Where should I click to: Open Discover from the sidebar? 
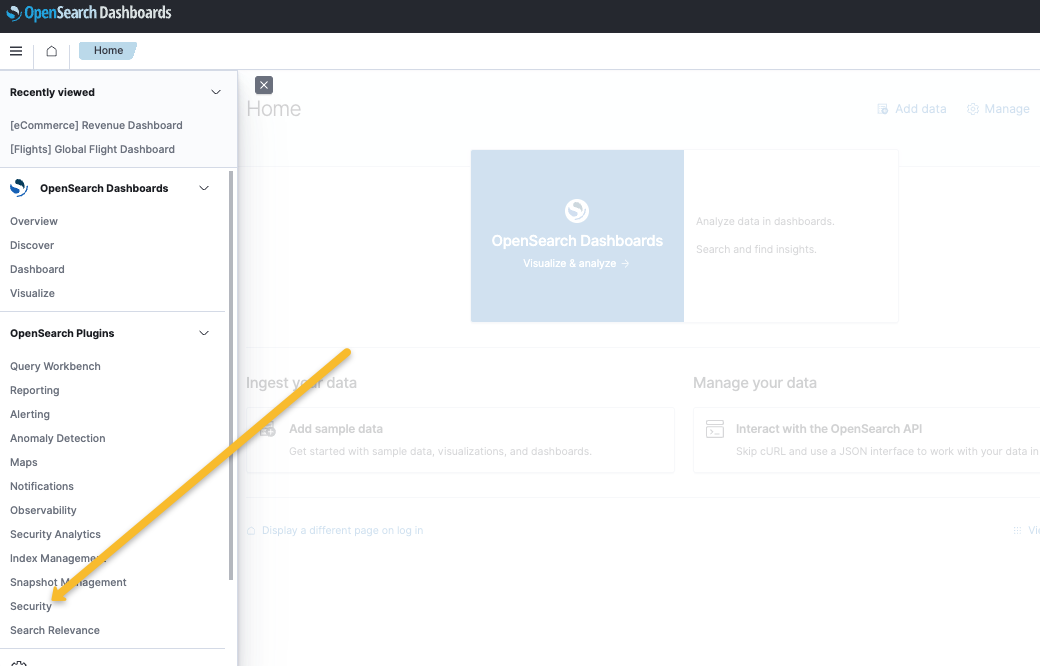pos(32,245)
